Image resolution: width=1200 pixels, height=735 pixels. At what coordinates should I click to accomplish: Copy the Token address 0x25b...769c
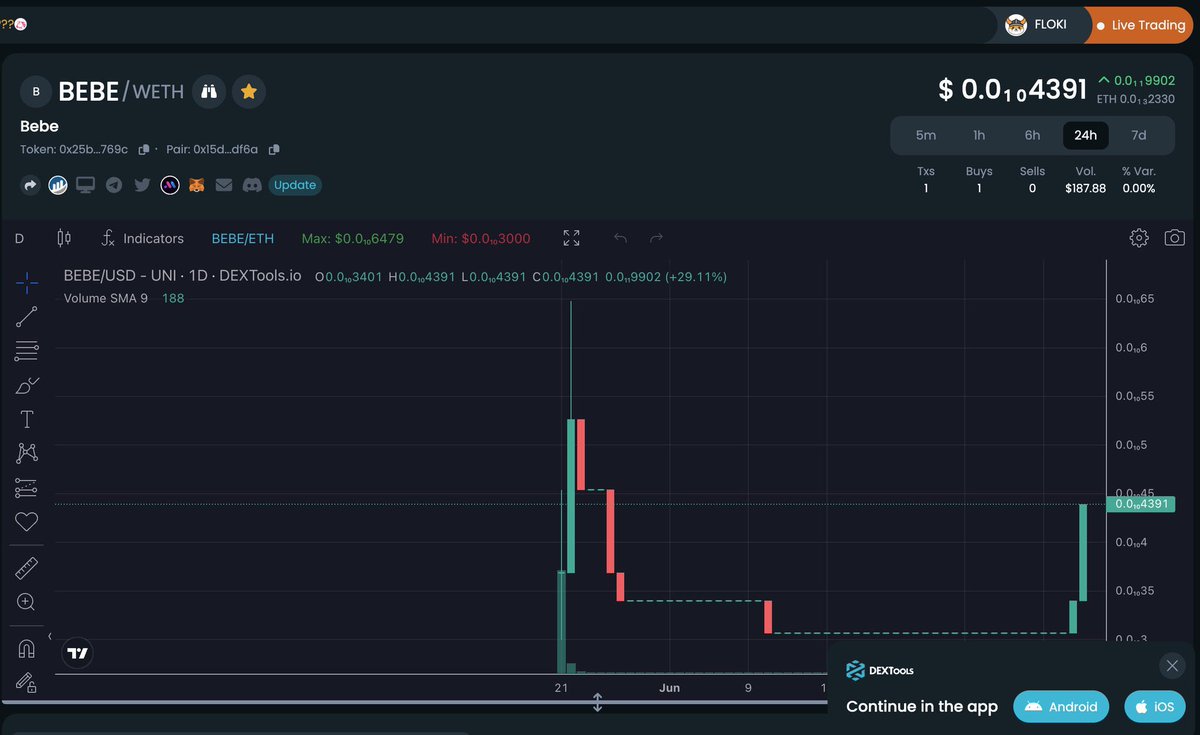click(x=144, y=149)
